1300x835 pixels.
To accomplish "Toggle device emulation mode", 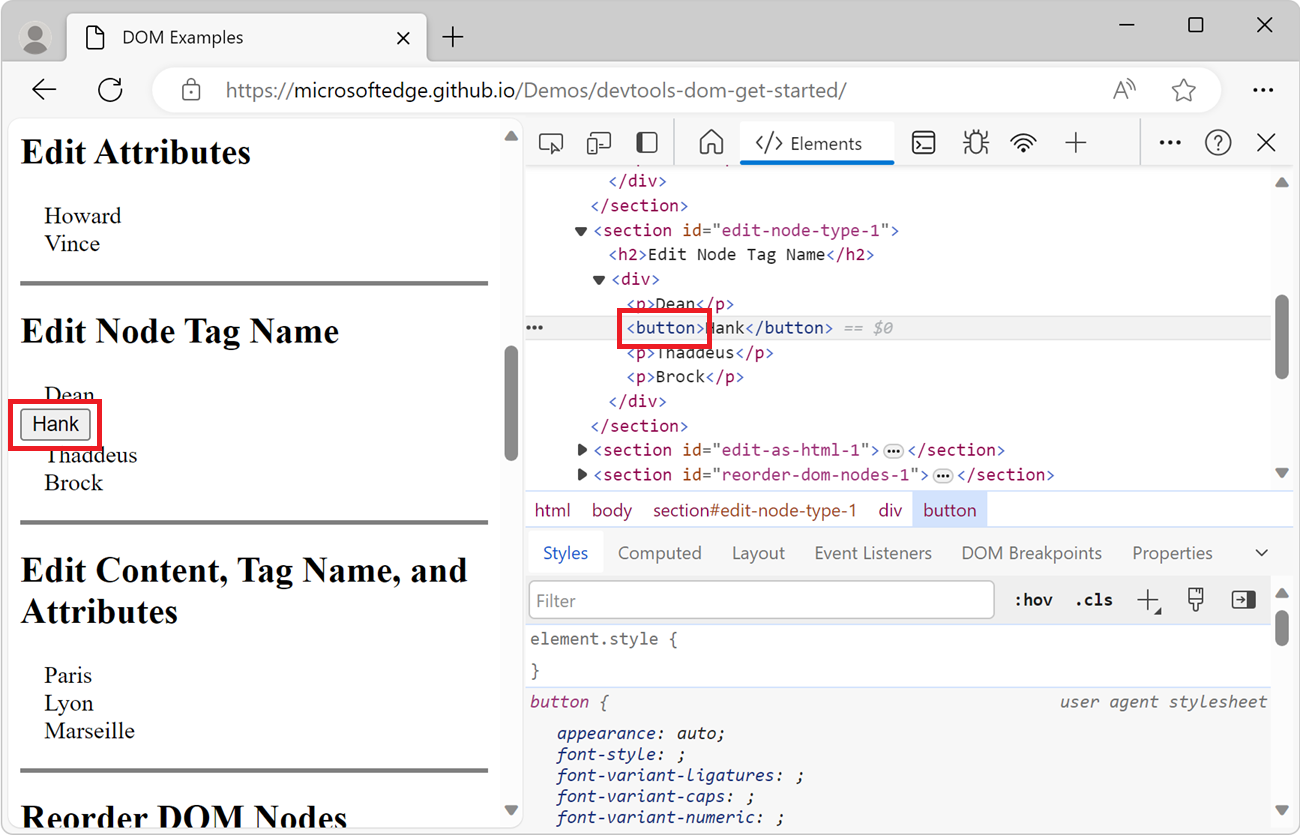I will (x=598, y=142).
